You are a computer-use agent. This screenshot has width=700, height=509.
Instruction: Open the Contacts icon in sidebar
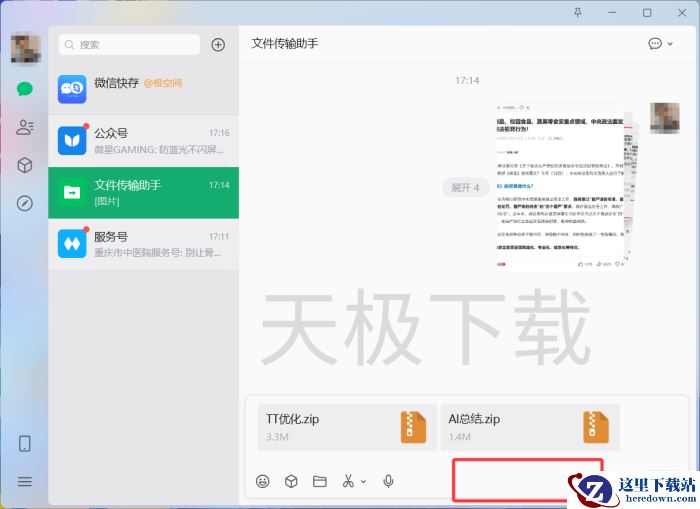pos(25,127)
